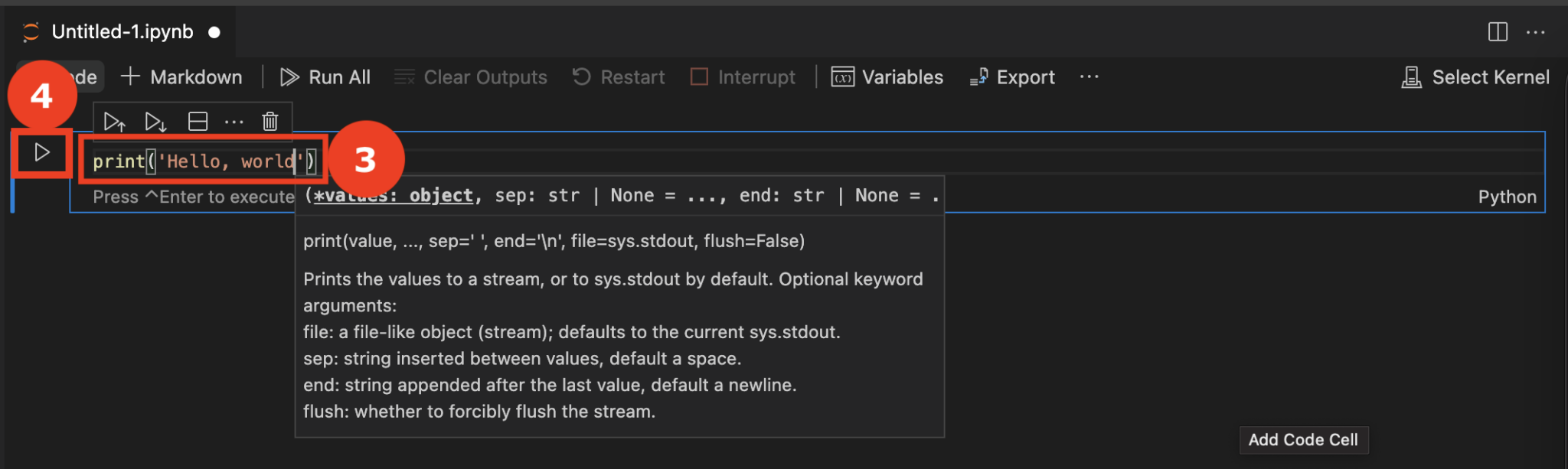Change the cell language mode Python
The image size is (1568, 469).
point(1507,197)
